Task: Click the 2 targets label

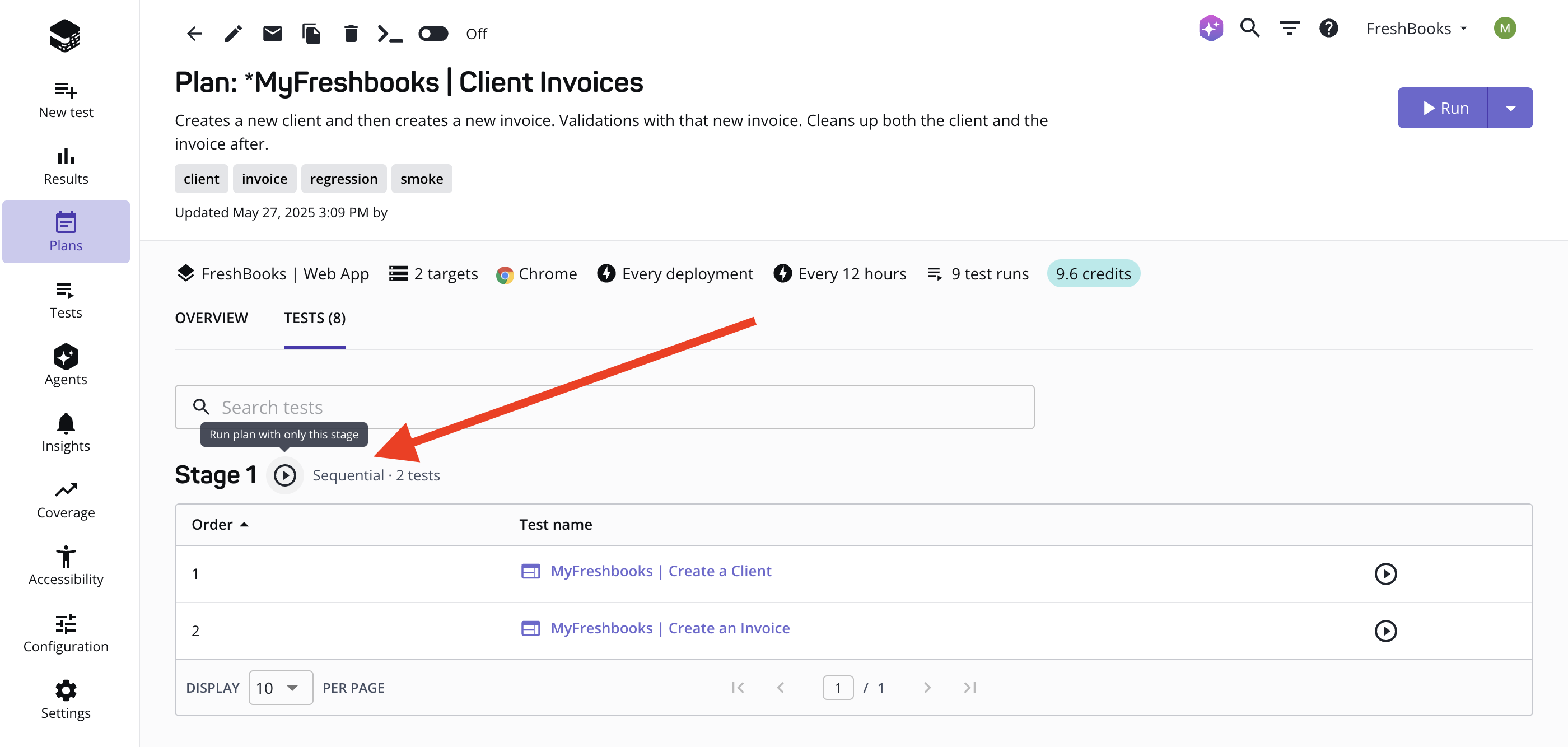Action: coord(434,274)
